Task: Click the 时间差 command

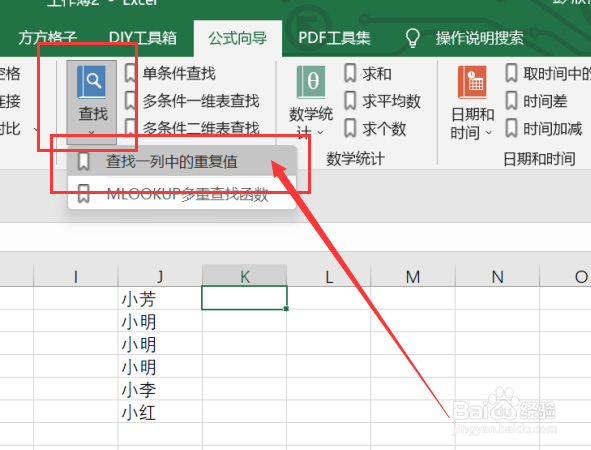Action: tap(545, 101)
